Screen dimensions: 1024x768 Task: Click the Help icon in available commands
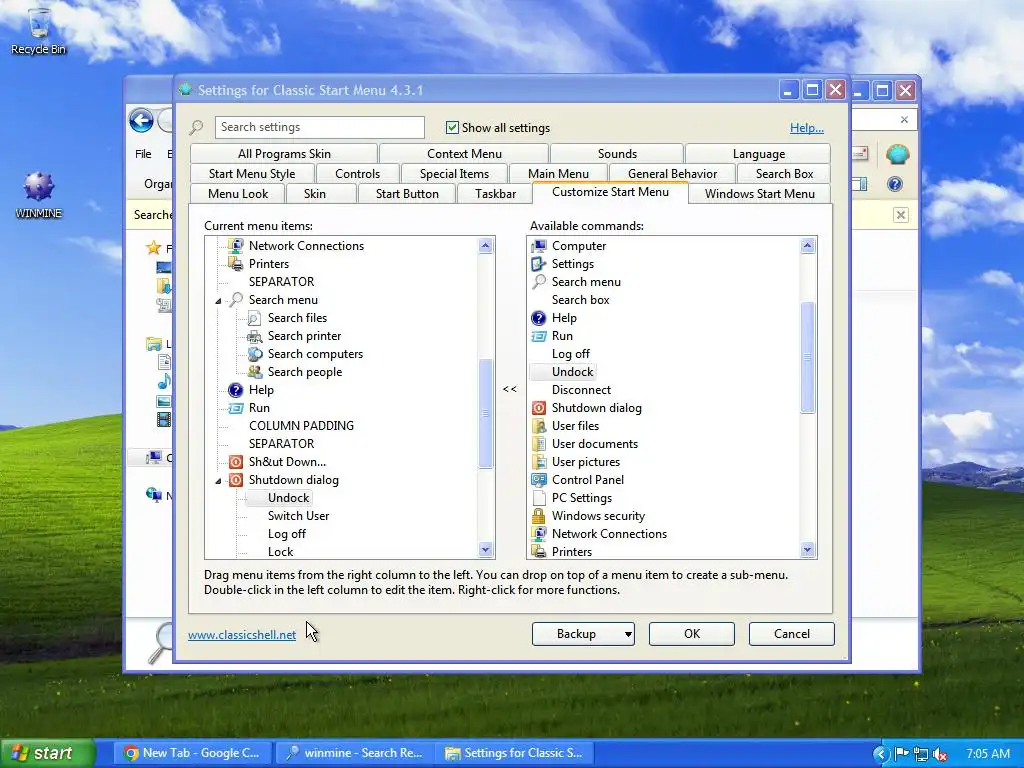(x=539, y=318)
